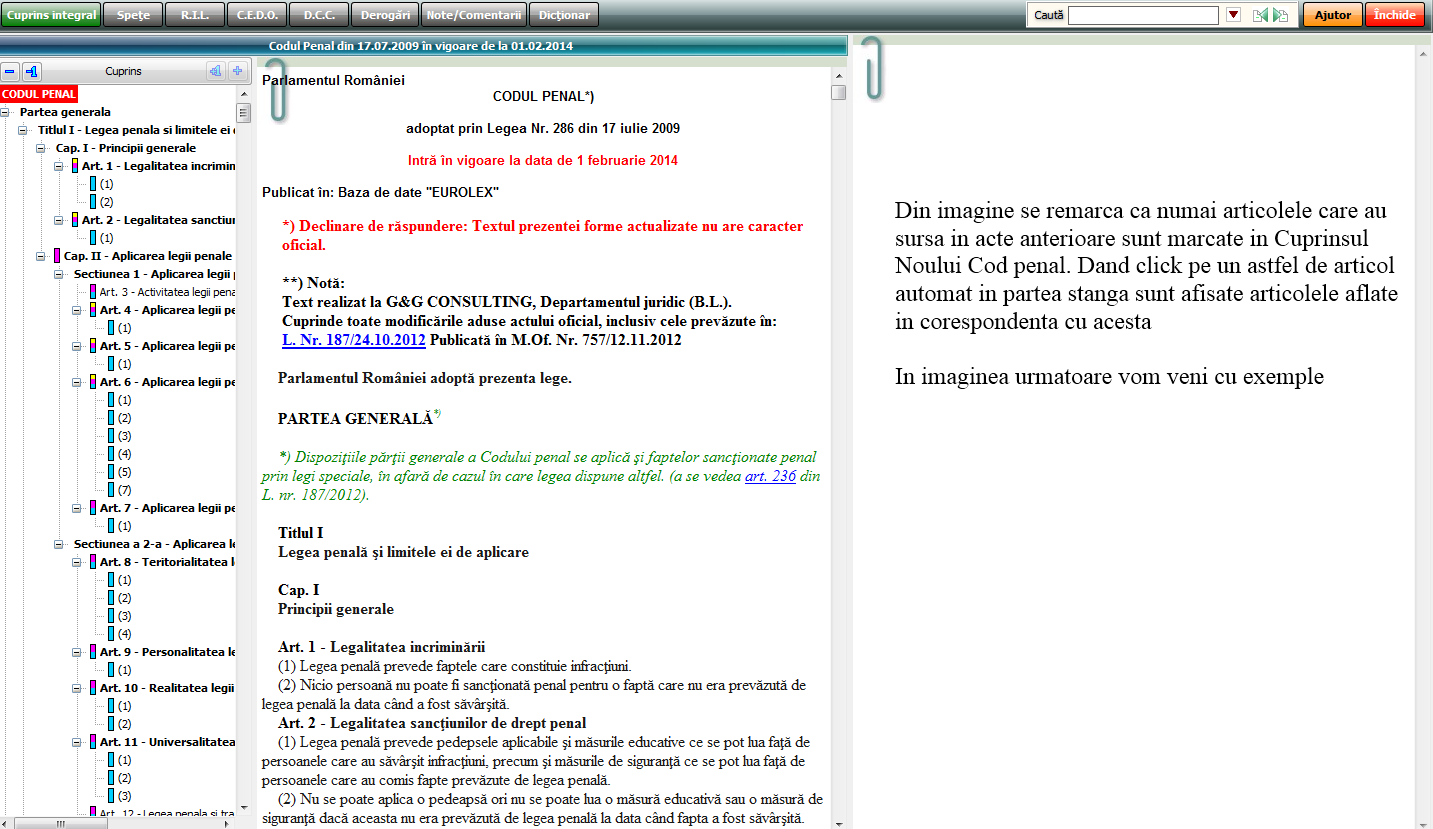Collapse the Partea generala tree node
This screenshot has height=829, width=1433.
point(5,112)
